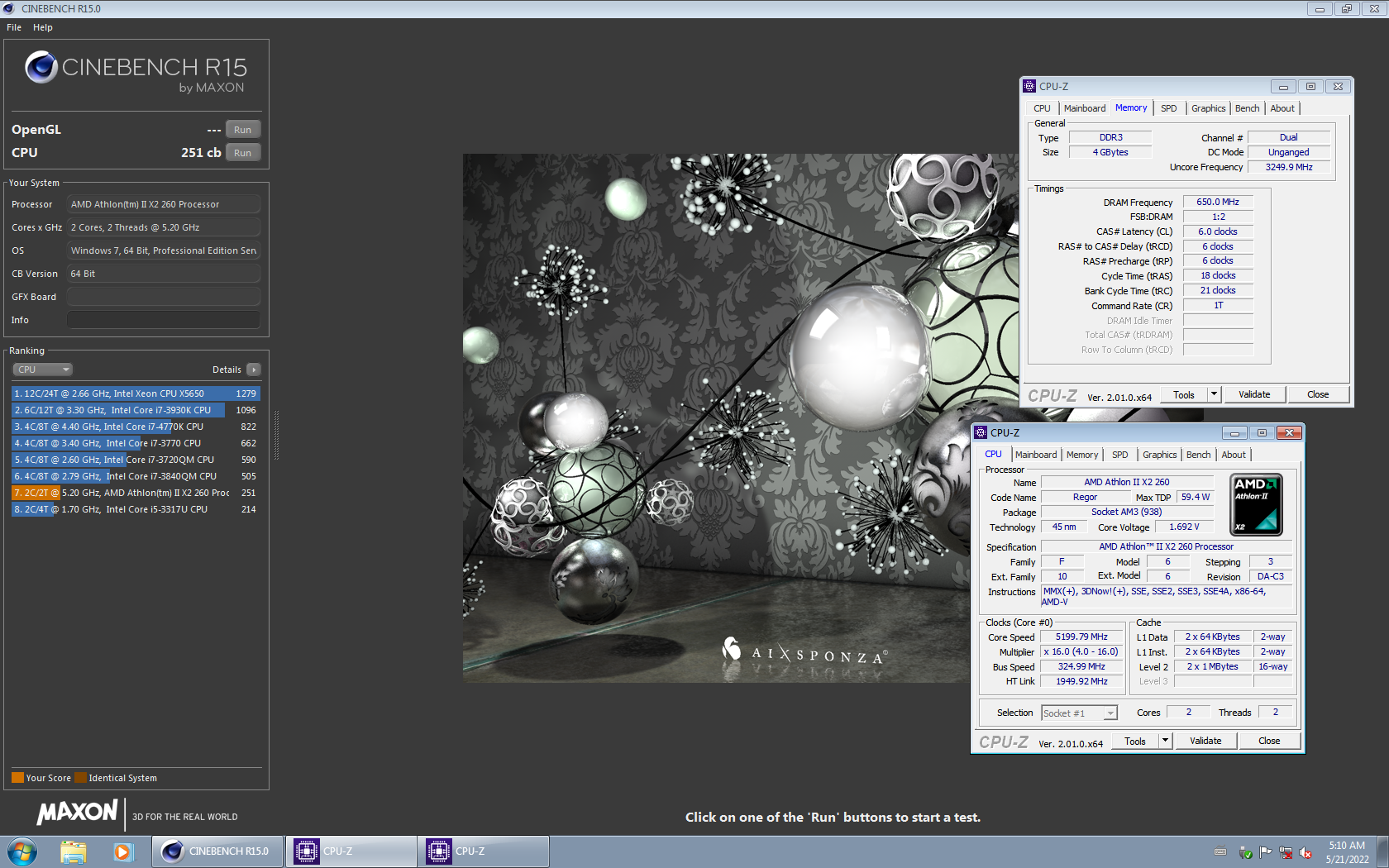This screenshot has width=1389, height=868.
Task: Click the DRAM Frequency 650.0 MHz value
Action: pos(1218,202)
